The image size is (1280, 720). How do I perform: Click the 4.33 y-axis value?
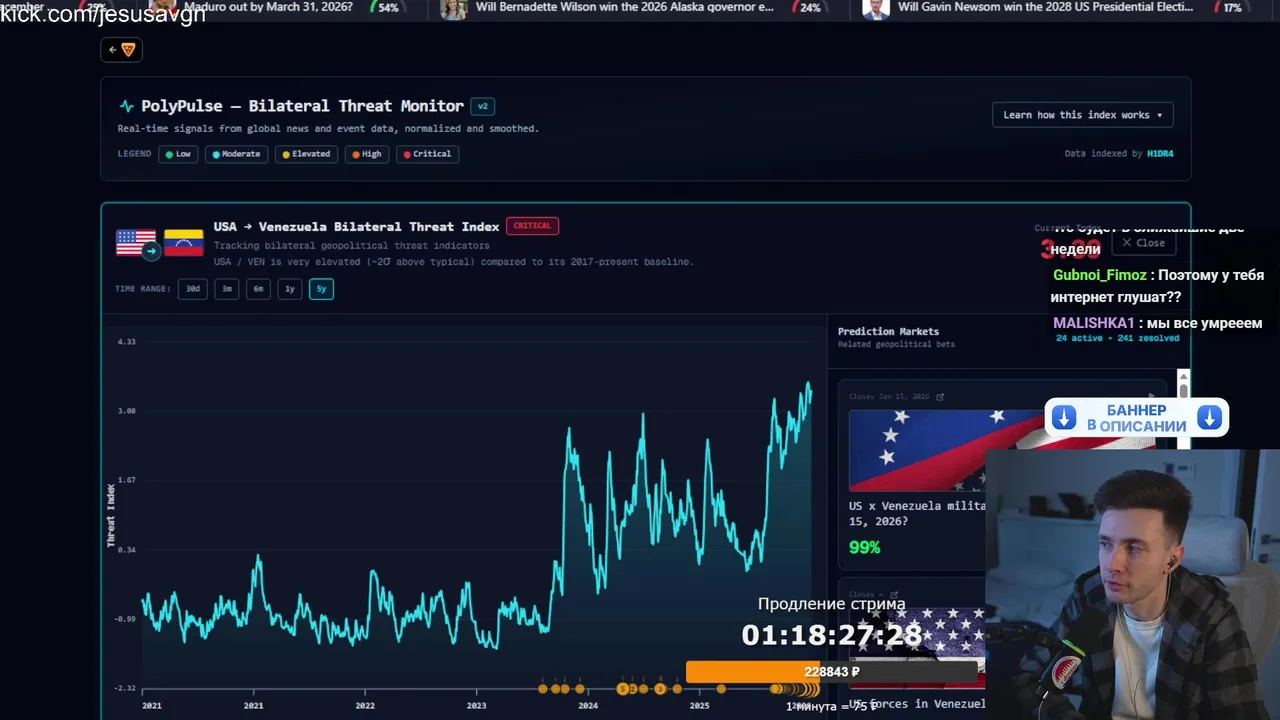126,342
